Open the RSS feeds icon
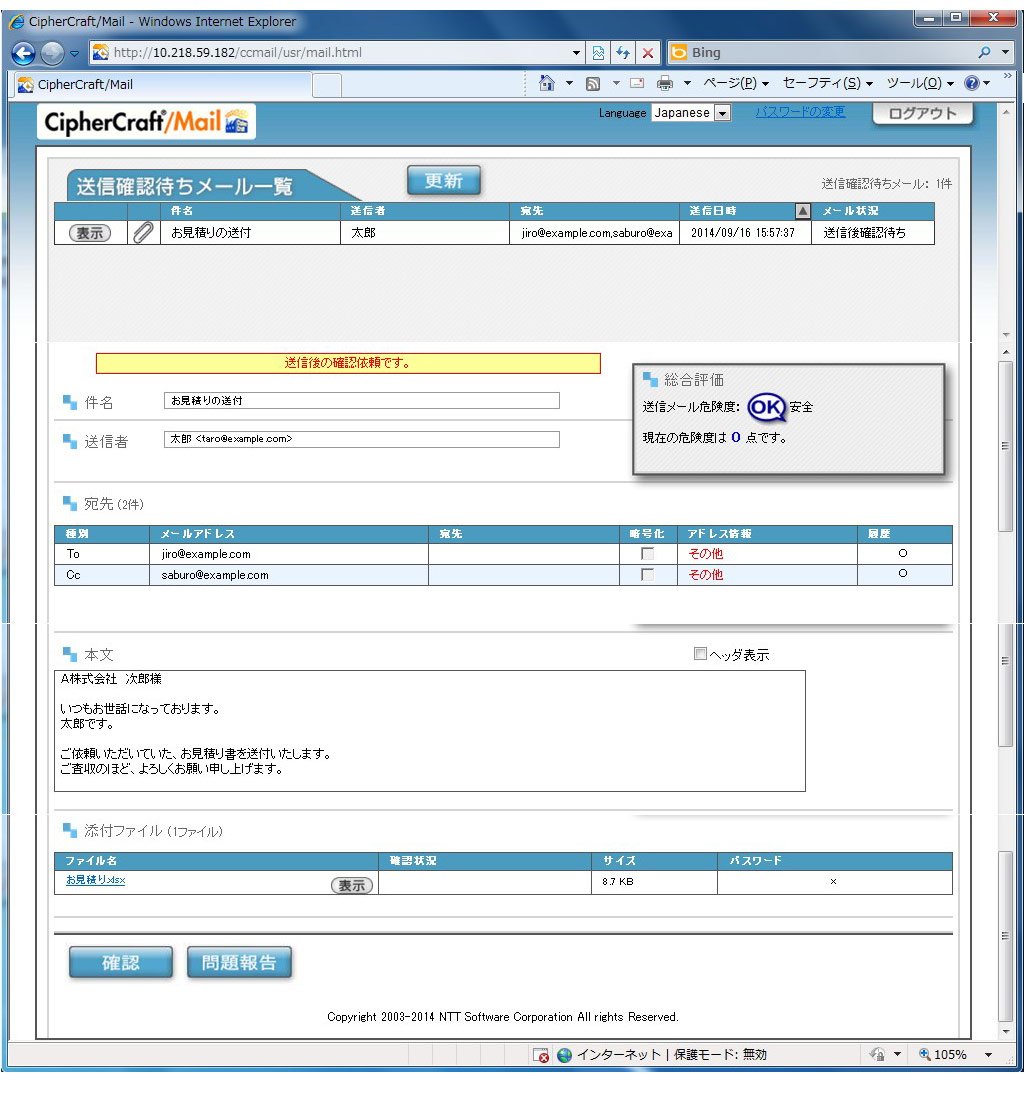The height and width of the screenshot is (1100, 1025). click(593, 84)
